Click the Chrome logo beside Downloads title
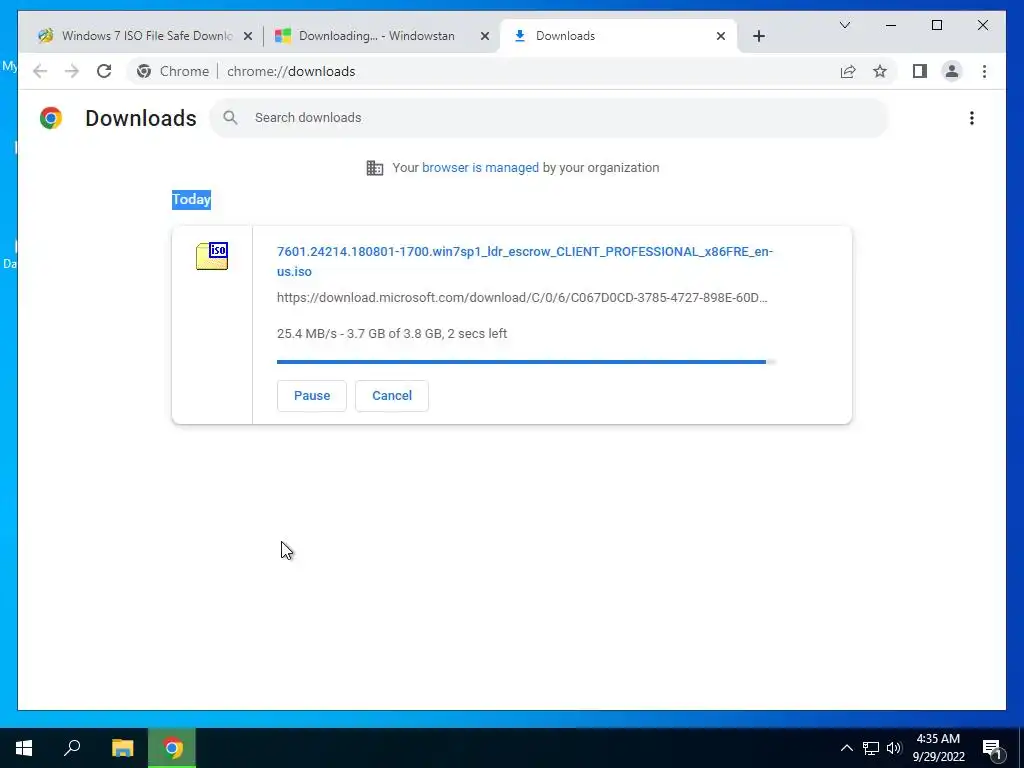The image size is (1024, 768). coord(51,118)
